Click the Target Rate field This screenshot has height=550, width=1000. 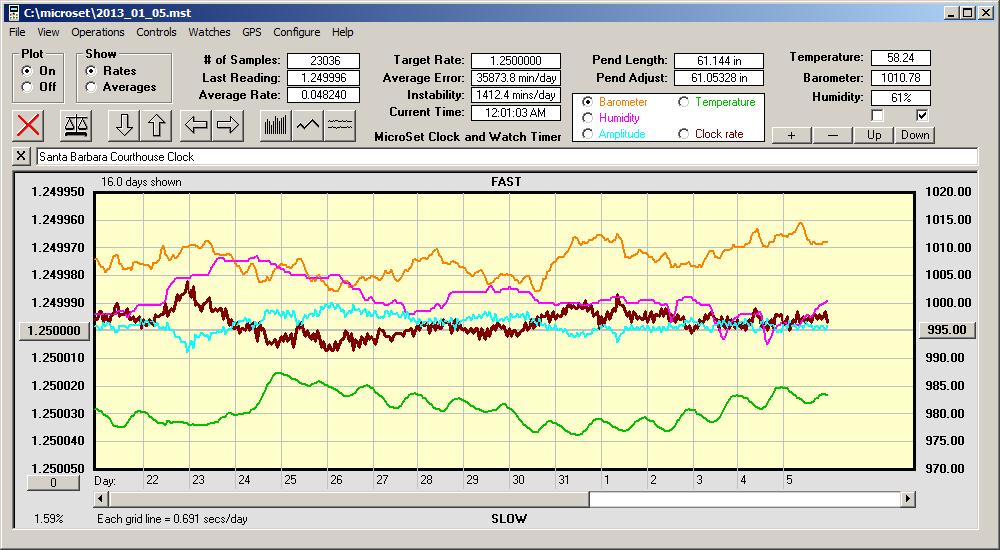click(x=516, y=61)
